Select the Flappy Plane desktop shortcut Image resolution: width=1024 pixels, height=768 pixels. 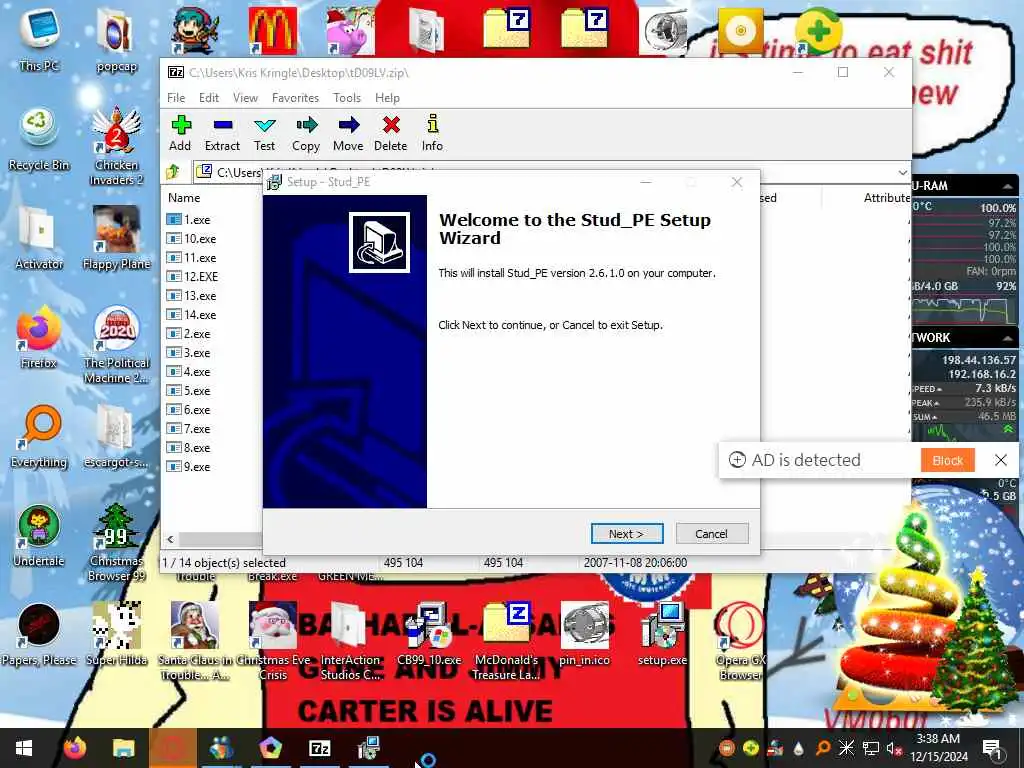(x=116, y=238)
